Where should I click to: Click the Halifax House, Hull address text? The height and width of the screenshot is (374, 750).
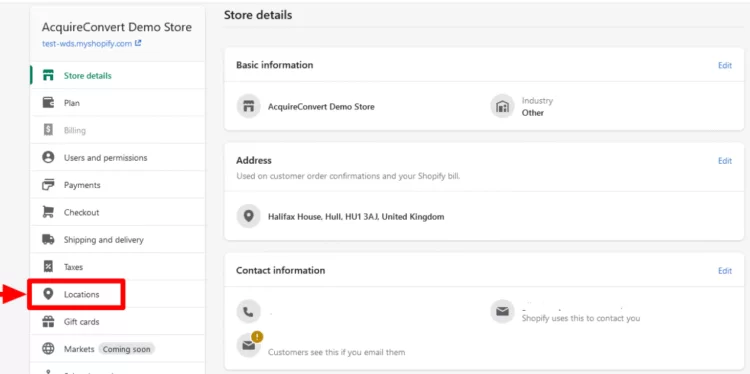[356, 217]
